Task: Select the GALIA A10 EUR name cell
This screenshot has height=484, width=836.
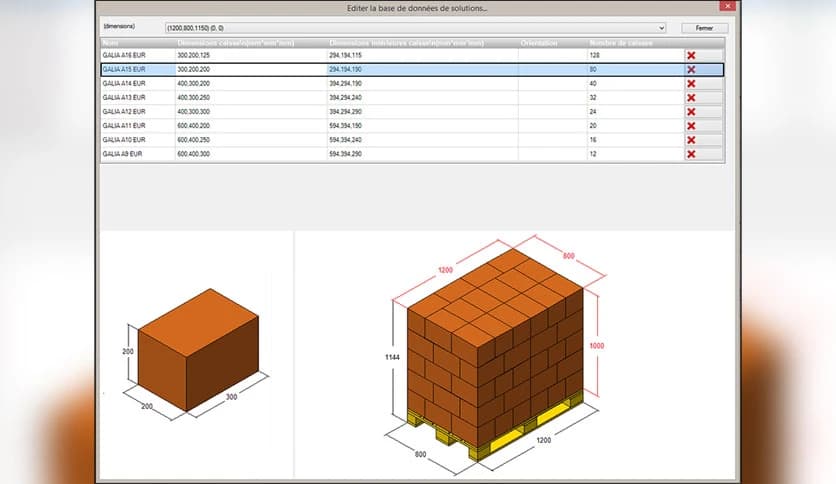Action: point(138,140)
